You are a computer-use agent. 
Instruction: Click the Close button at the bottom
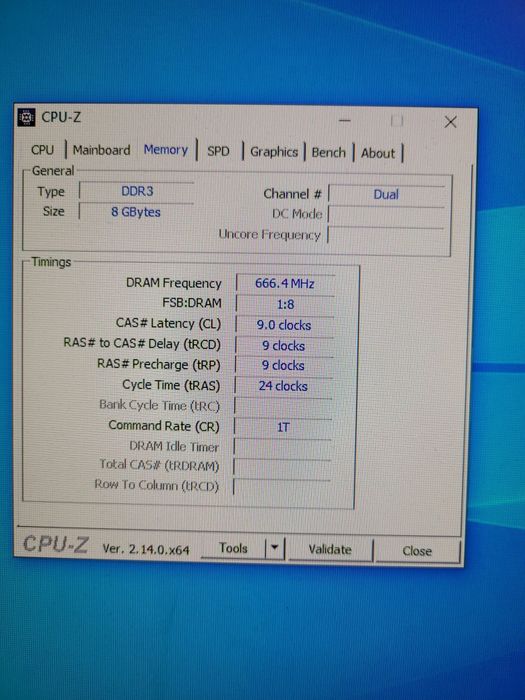(417, 551)
